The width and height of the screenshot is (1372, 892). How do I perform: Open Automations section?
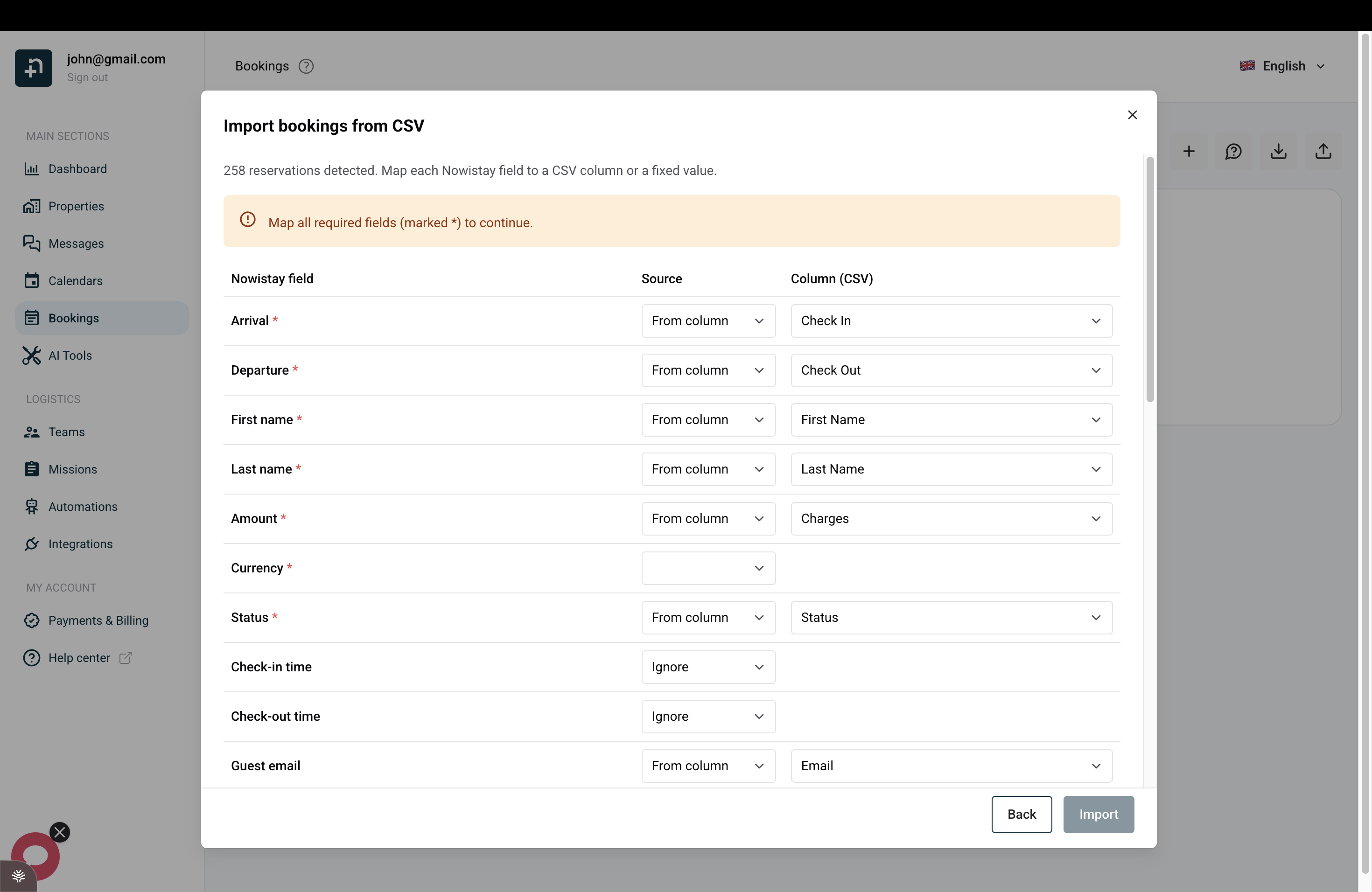point(101,507)
